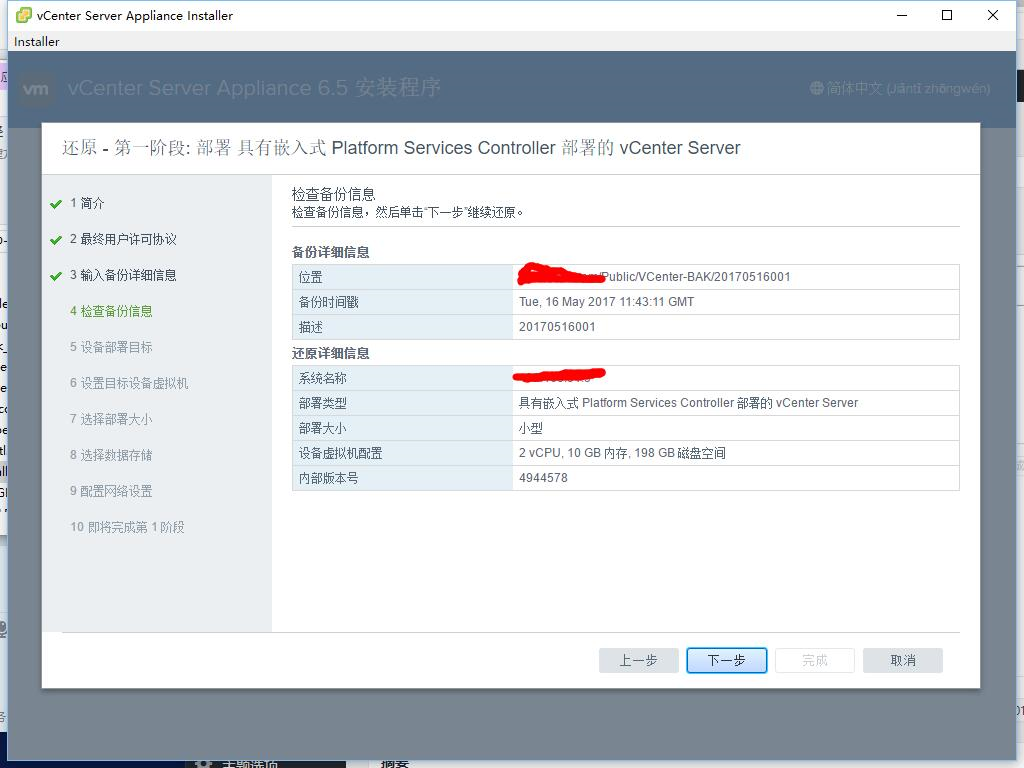The width and height of the screenshot is (1024, 768).
Task: Click the 位置 row label
Action: (311, 277)
